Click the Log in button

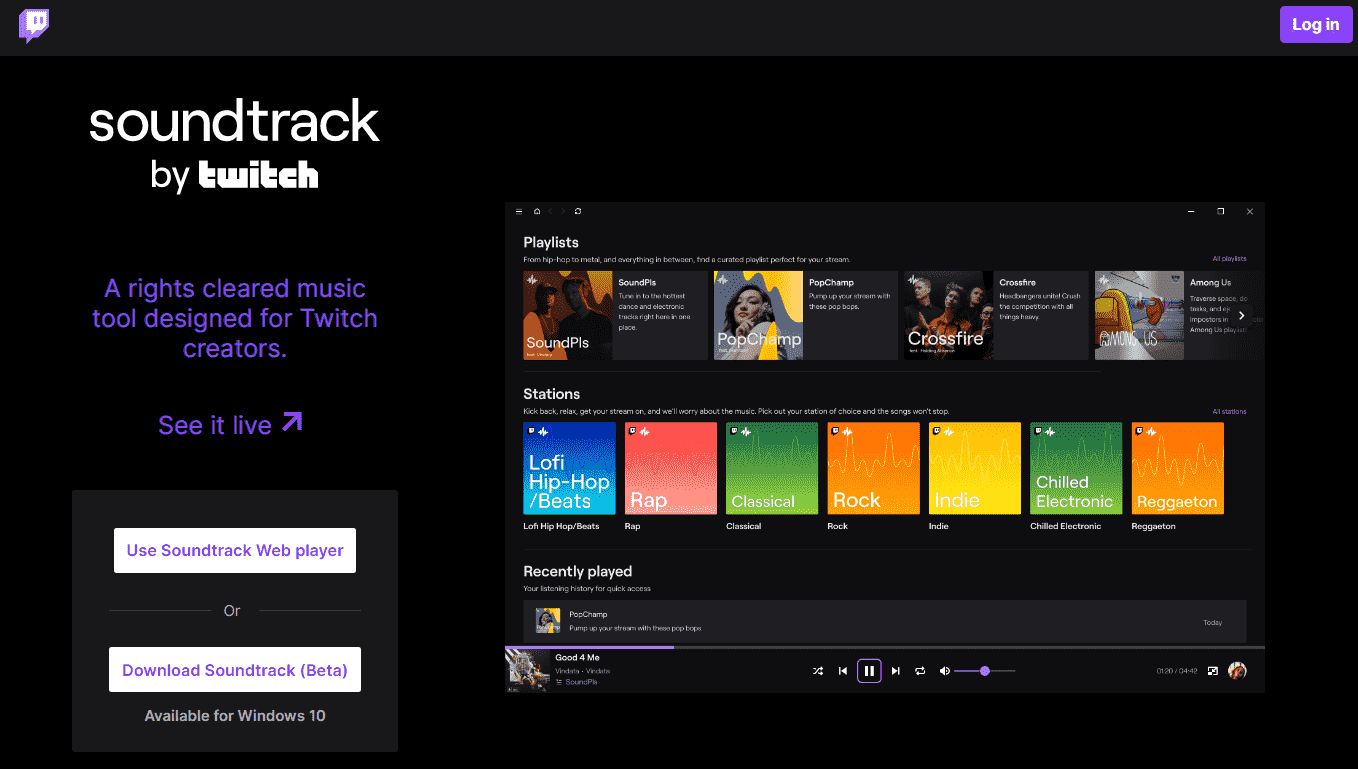1315,25
